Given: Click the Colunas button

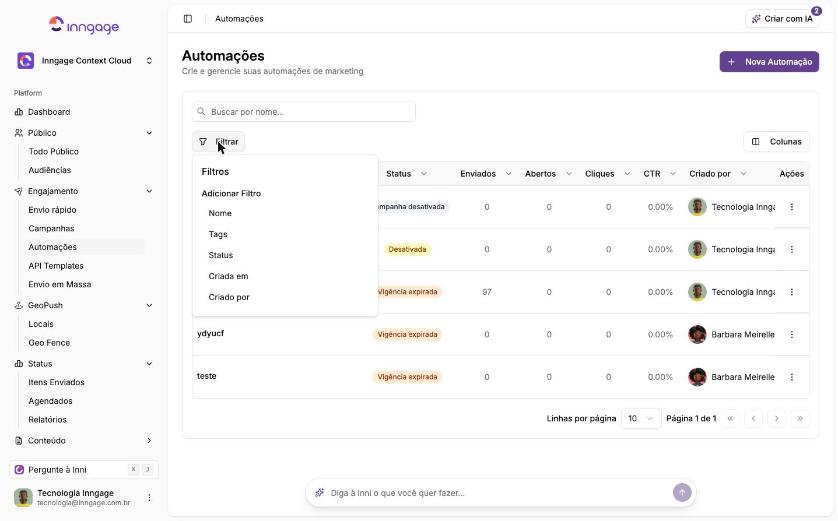Looking at the screenshot, I should [777, 142].
